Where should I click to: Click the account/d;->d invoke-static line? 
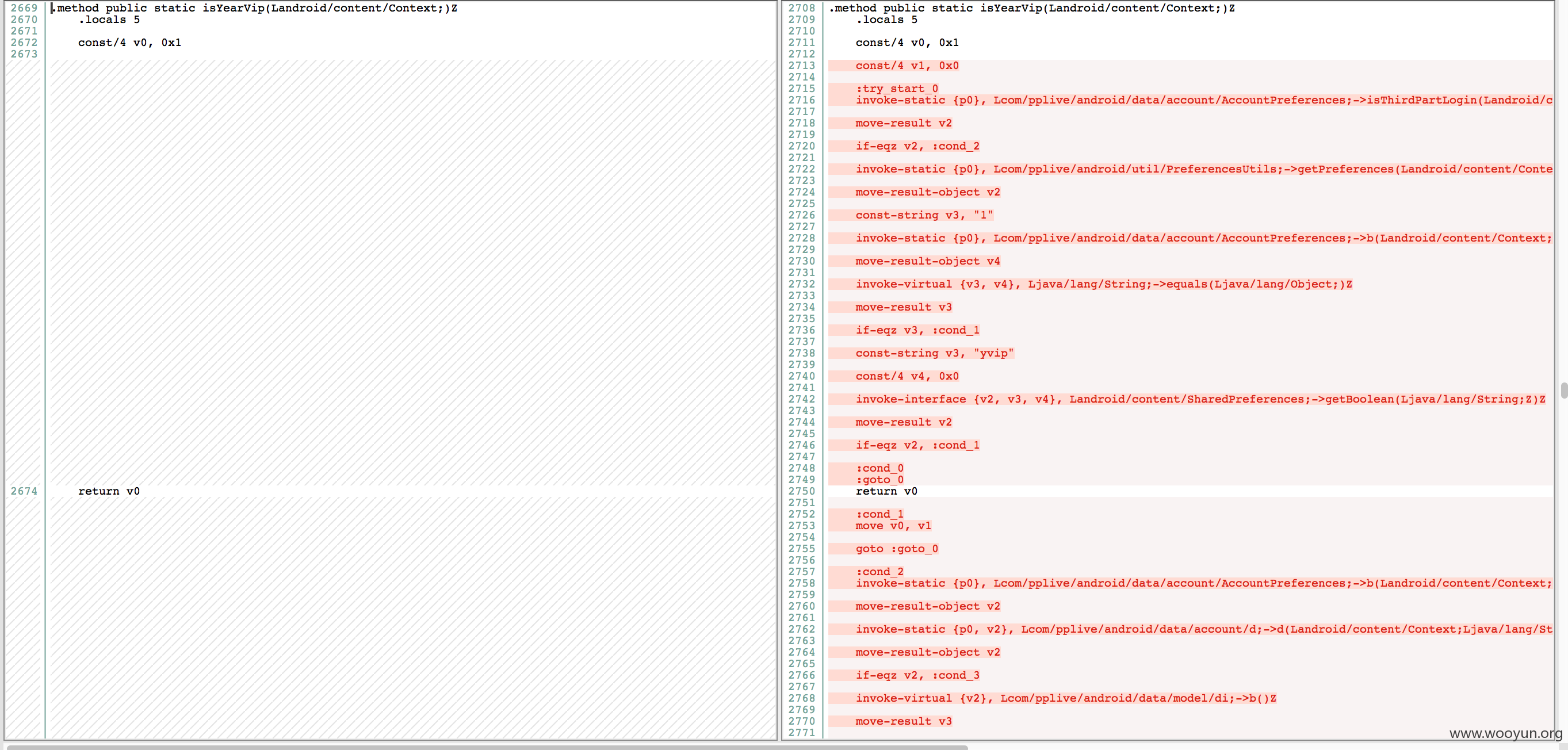click(x=1204, y=630)
